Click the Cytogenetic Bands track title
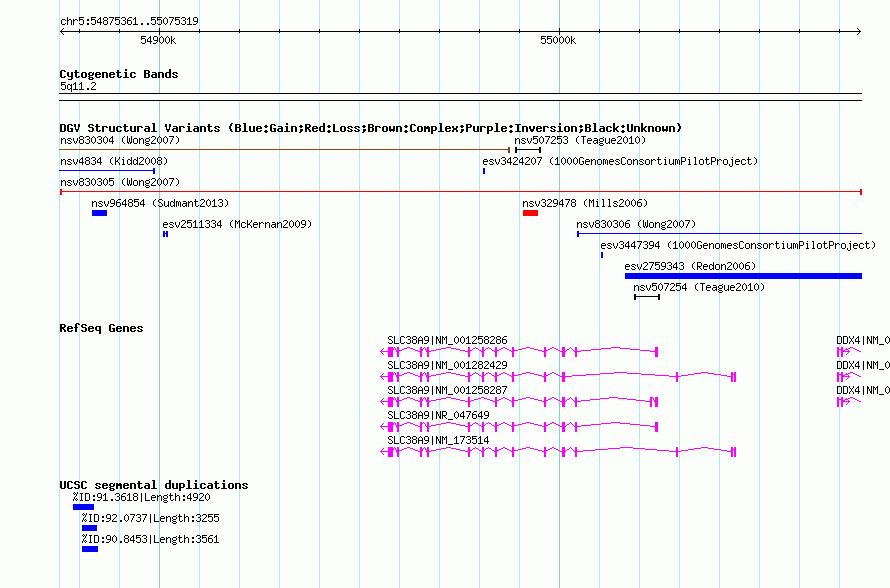Image resolution: width=890 pixels, height=588 pixels. [x=119, y=74]
